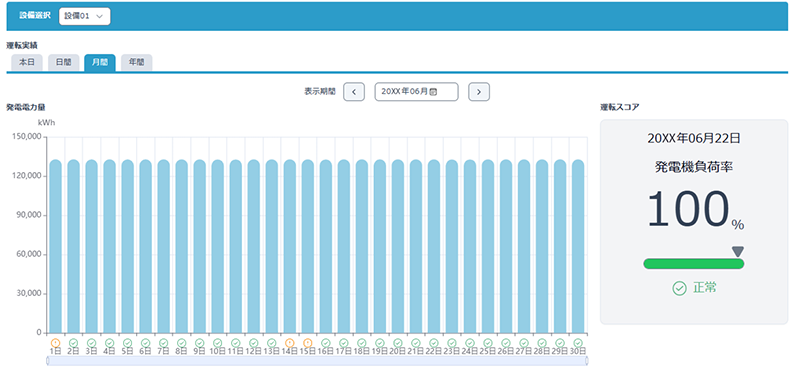Click the 正常 check circle icon
Screen dimensions: 800x376
click(679, 288)
